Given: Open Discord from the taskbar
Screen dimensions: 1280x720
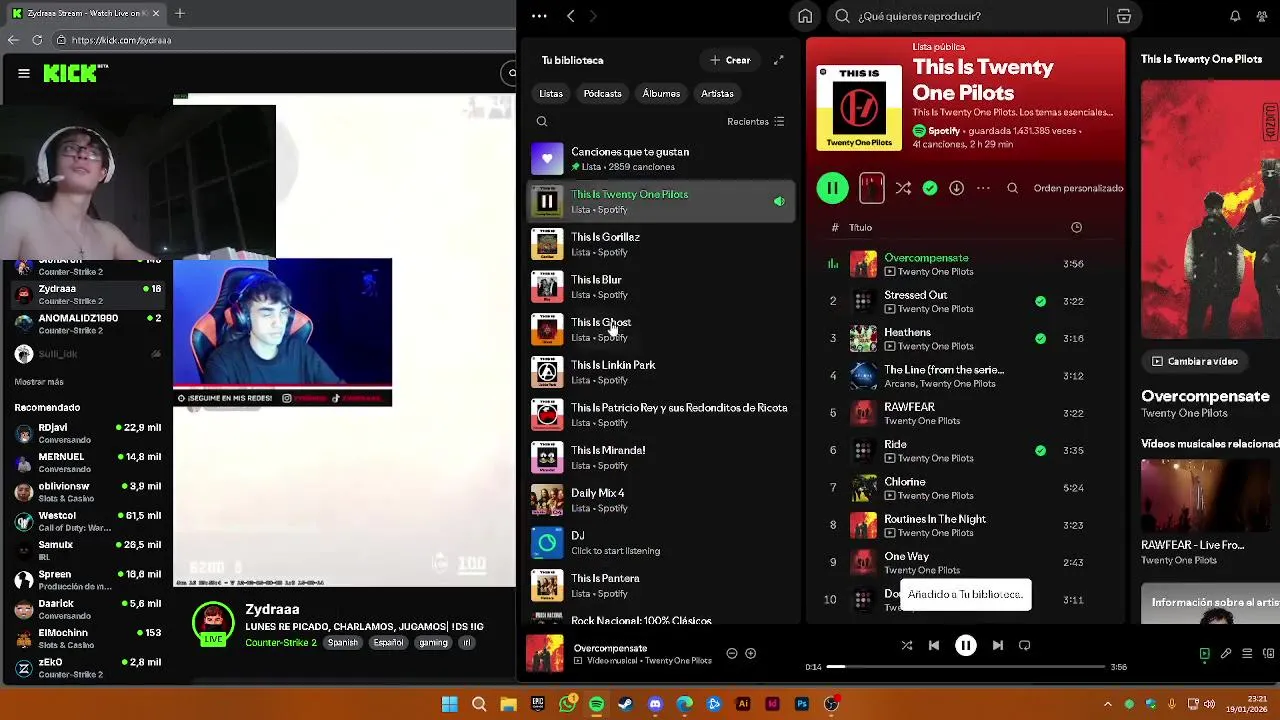Looking at the screenshot, I should (x=655, y=704).
